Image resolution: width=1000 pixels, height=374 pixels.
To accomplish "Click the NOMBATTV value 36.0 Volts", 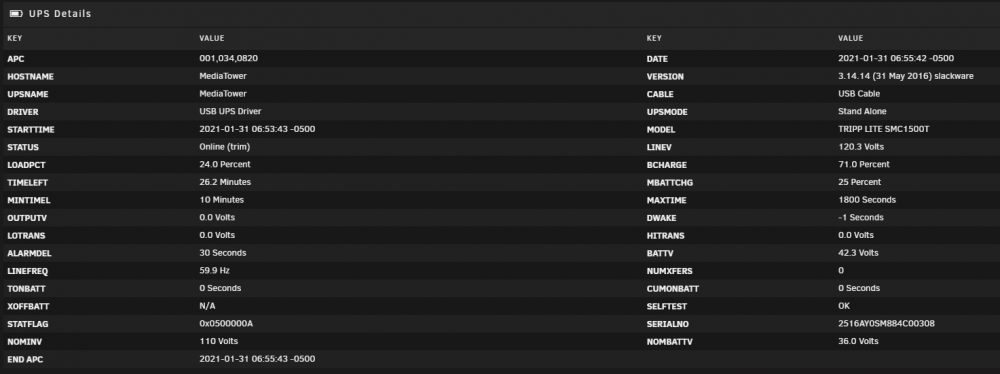I will point(858,341).
